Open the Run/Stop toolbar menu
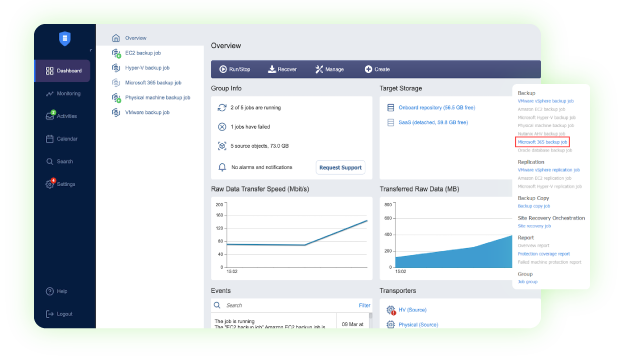Viewport: 624px width, 360px height. (x=235, y=69)
